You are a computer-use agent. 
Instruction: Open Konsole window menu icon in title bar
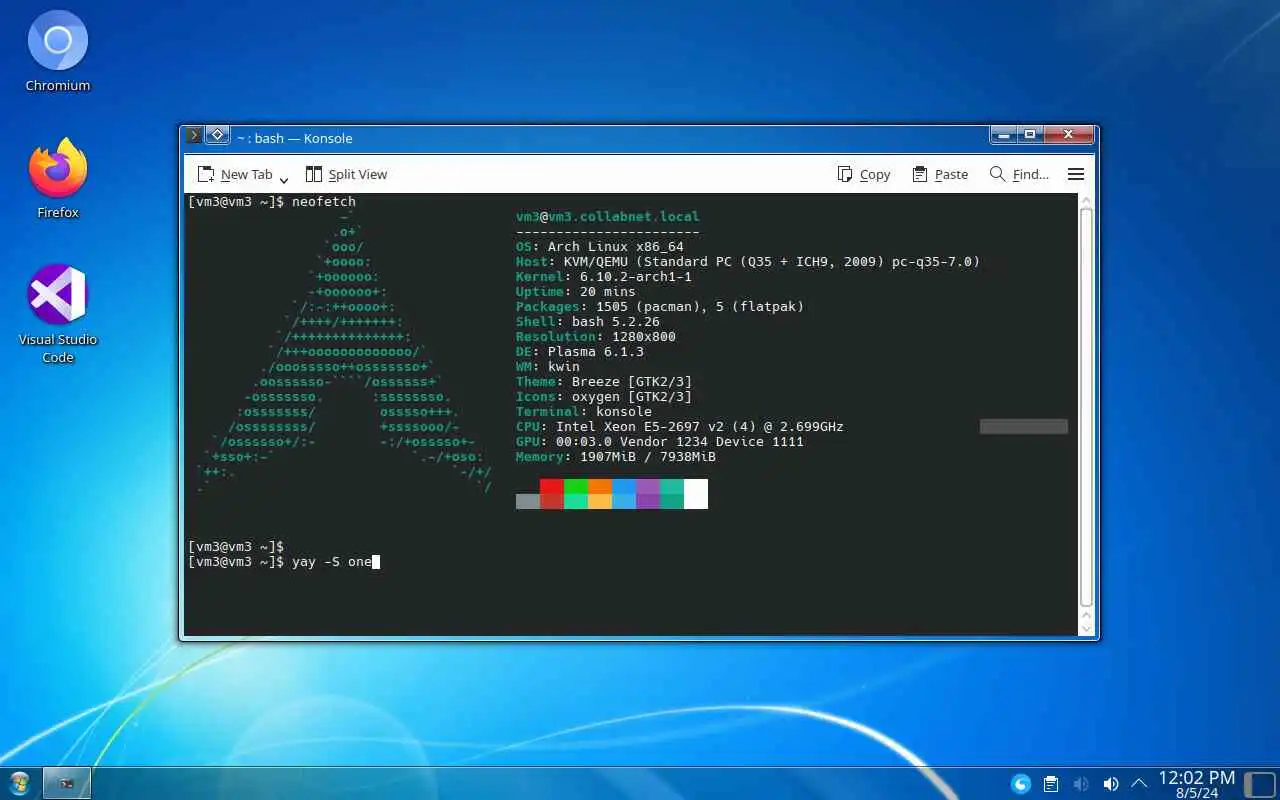coord(195,135)
